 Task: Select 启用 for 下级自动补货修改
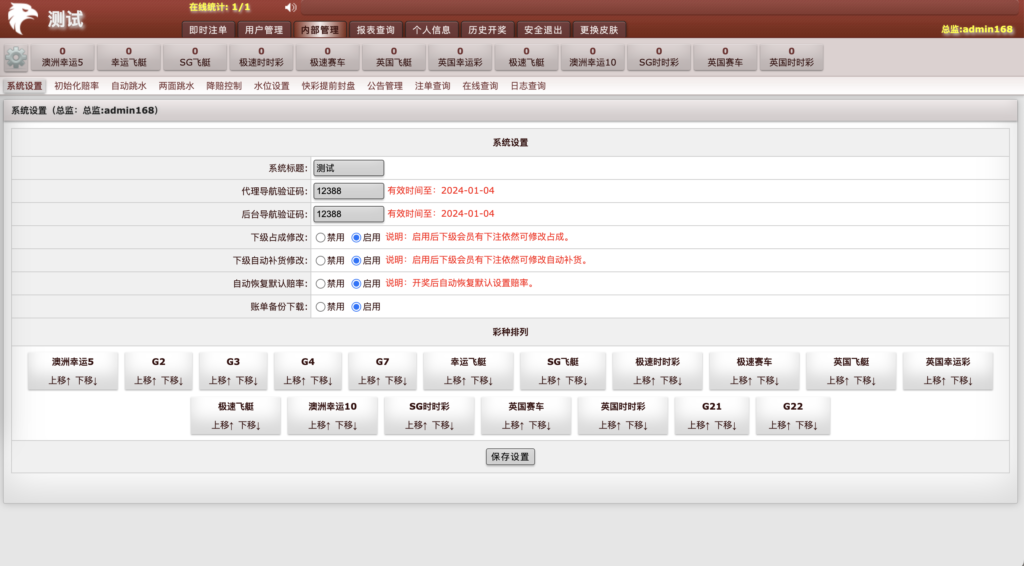tap(357, 260)
